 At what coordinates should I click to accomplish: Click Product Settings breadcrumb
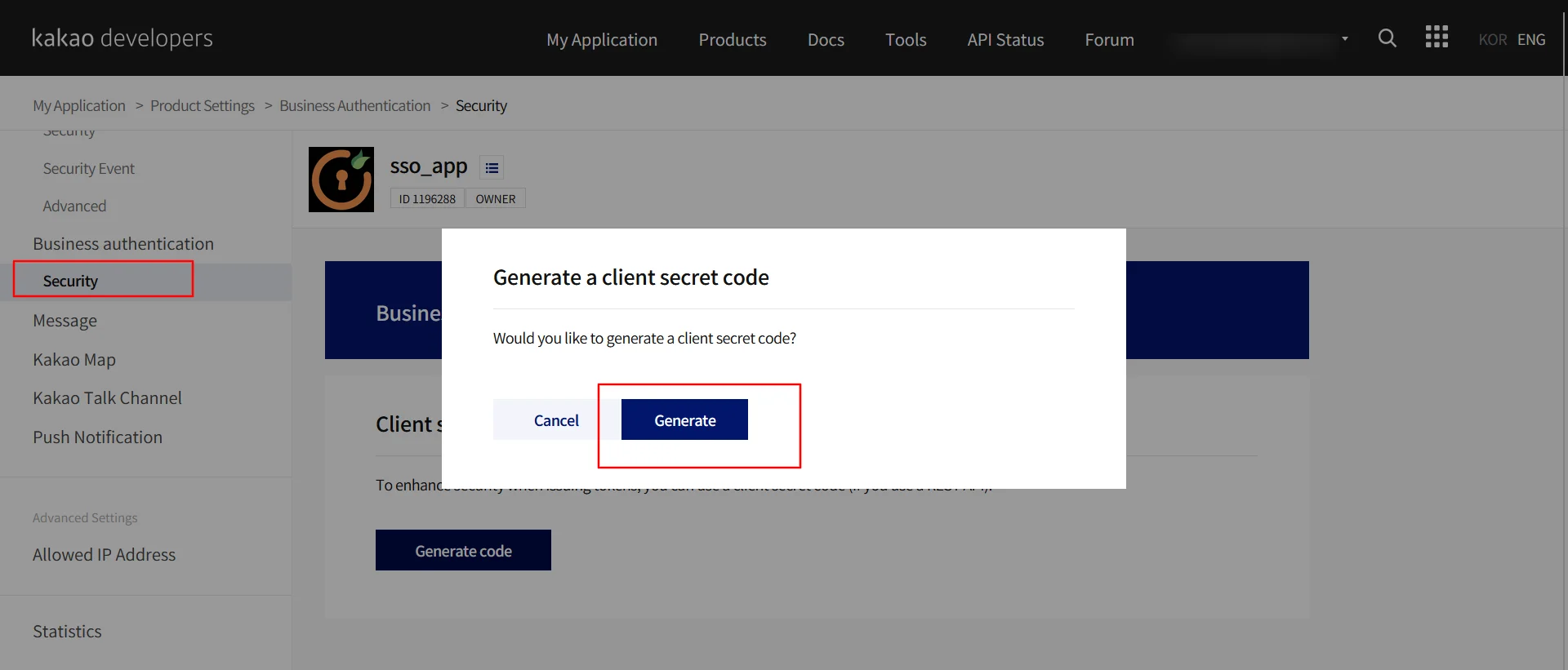coord(203,106)
